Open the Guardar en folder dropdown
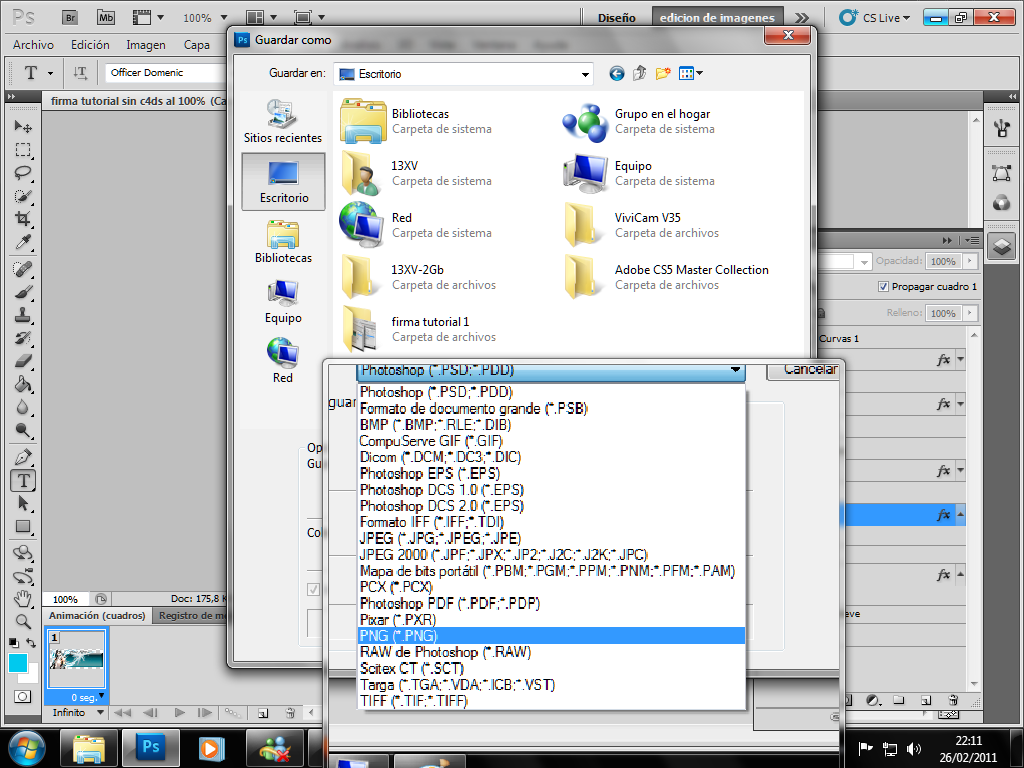The height and width of the screenshot is (768, 1024). coord(585,74)
